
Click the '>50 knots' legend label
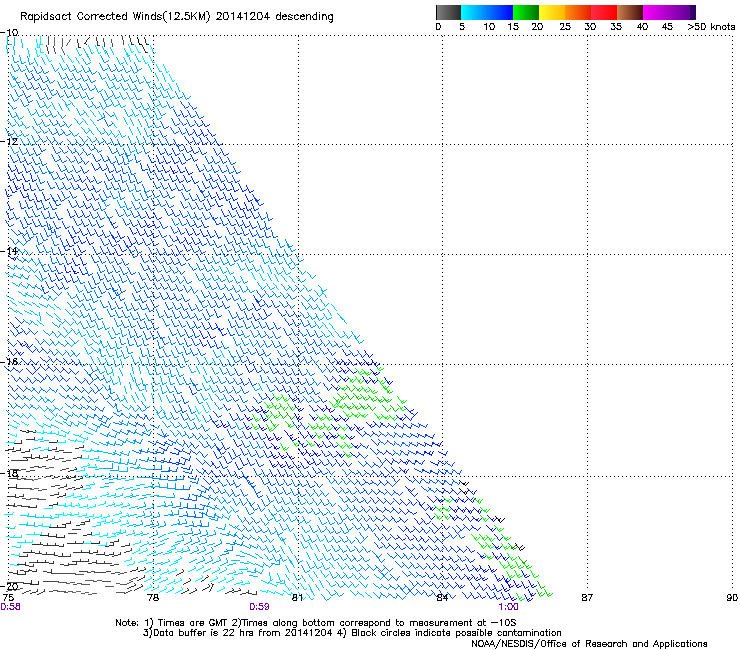[711, 27]
